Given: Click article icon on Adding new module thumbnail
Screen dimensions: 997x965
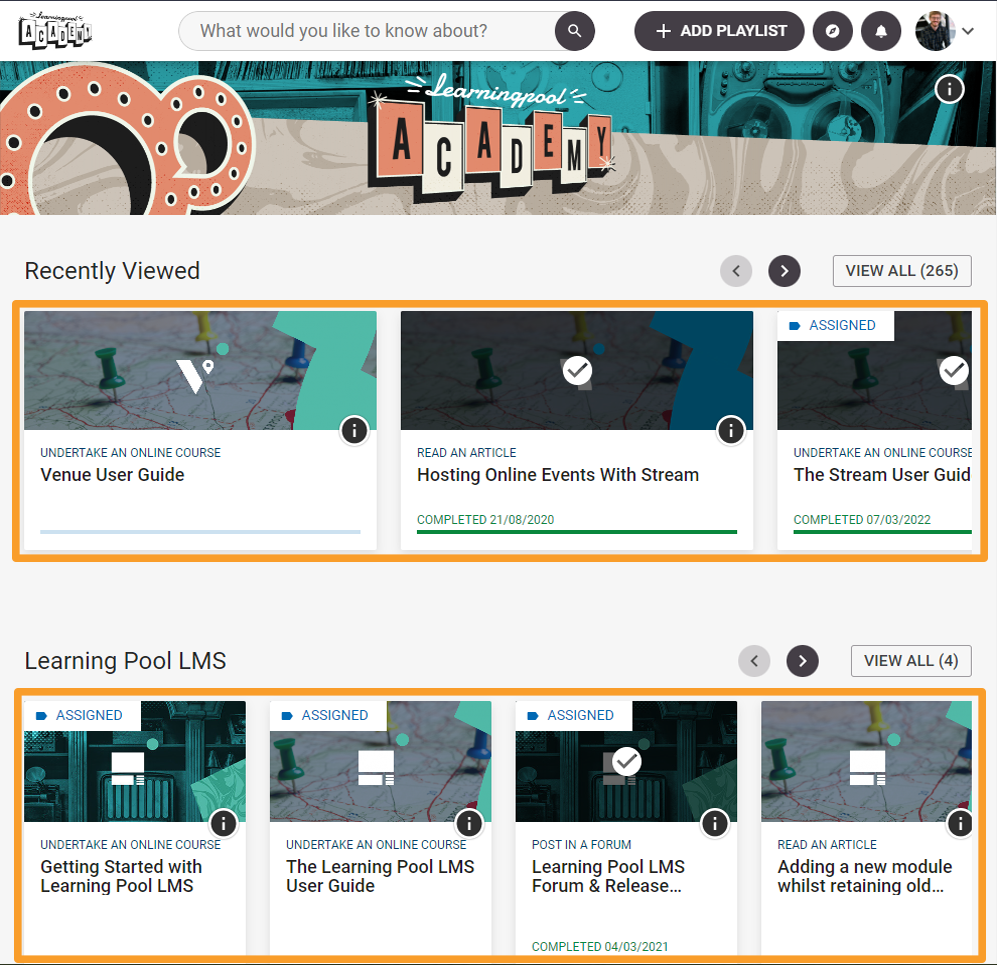Looking at the screenshot, I should click(867, 769).
